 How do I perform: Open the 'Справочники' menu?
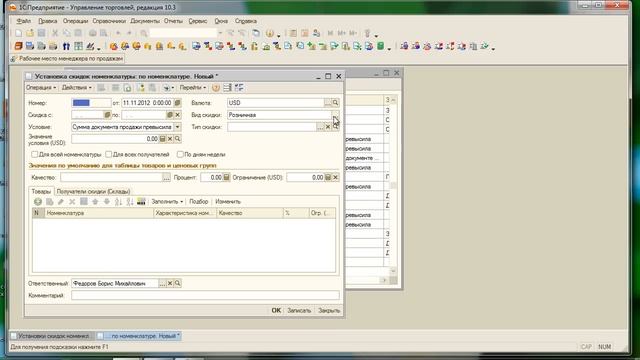[x=109, y=21]
